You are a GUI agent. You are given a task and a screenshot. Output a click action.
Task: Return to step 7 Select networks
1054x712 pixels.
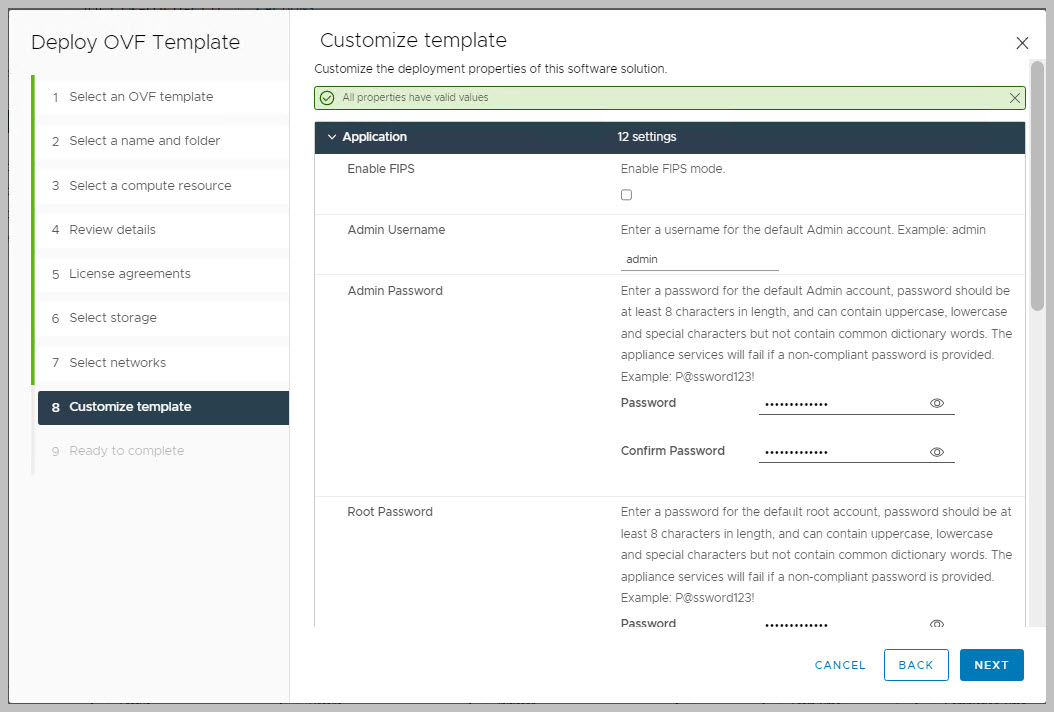click(x=117, y=363)
